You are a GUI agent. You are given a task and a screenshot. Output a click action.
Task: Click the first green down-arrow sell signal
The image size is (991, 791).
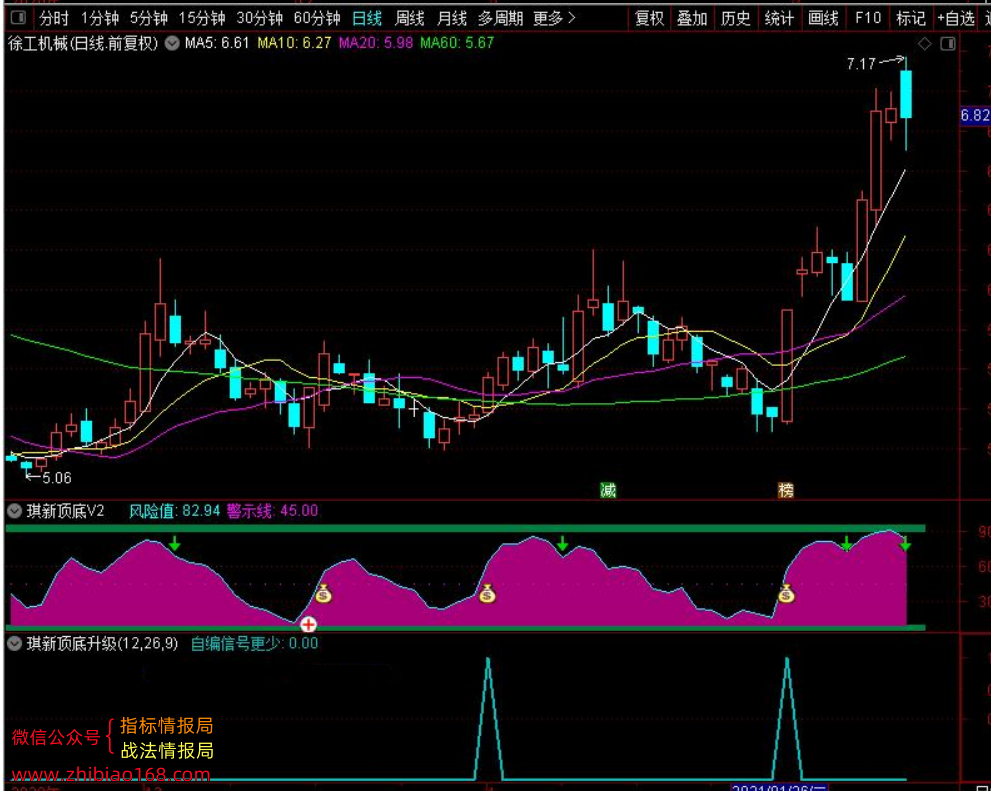pyautogui.click(x=174, y=543)
